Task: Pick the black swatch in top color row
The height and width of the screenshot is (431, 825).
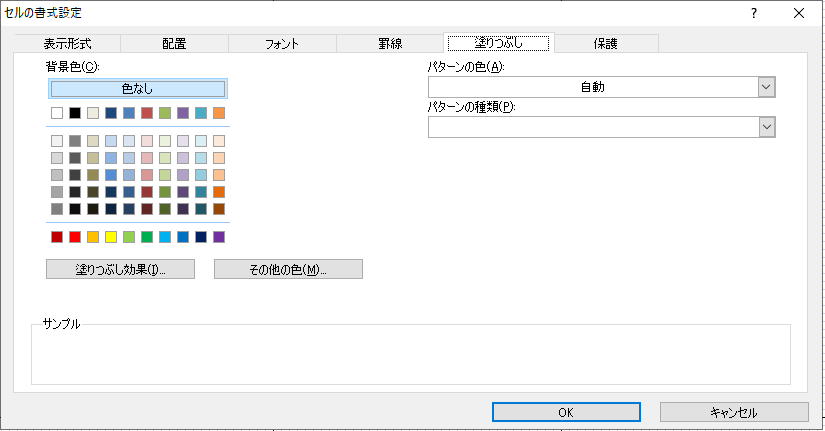Action: point(75,113)
